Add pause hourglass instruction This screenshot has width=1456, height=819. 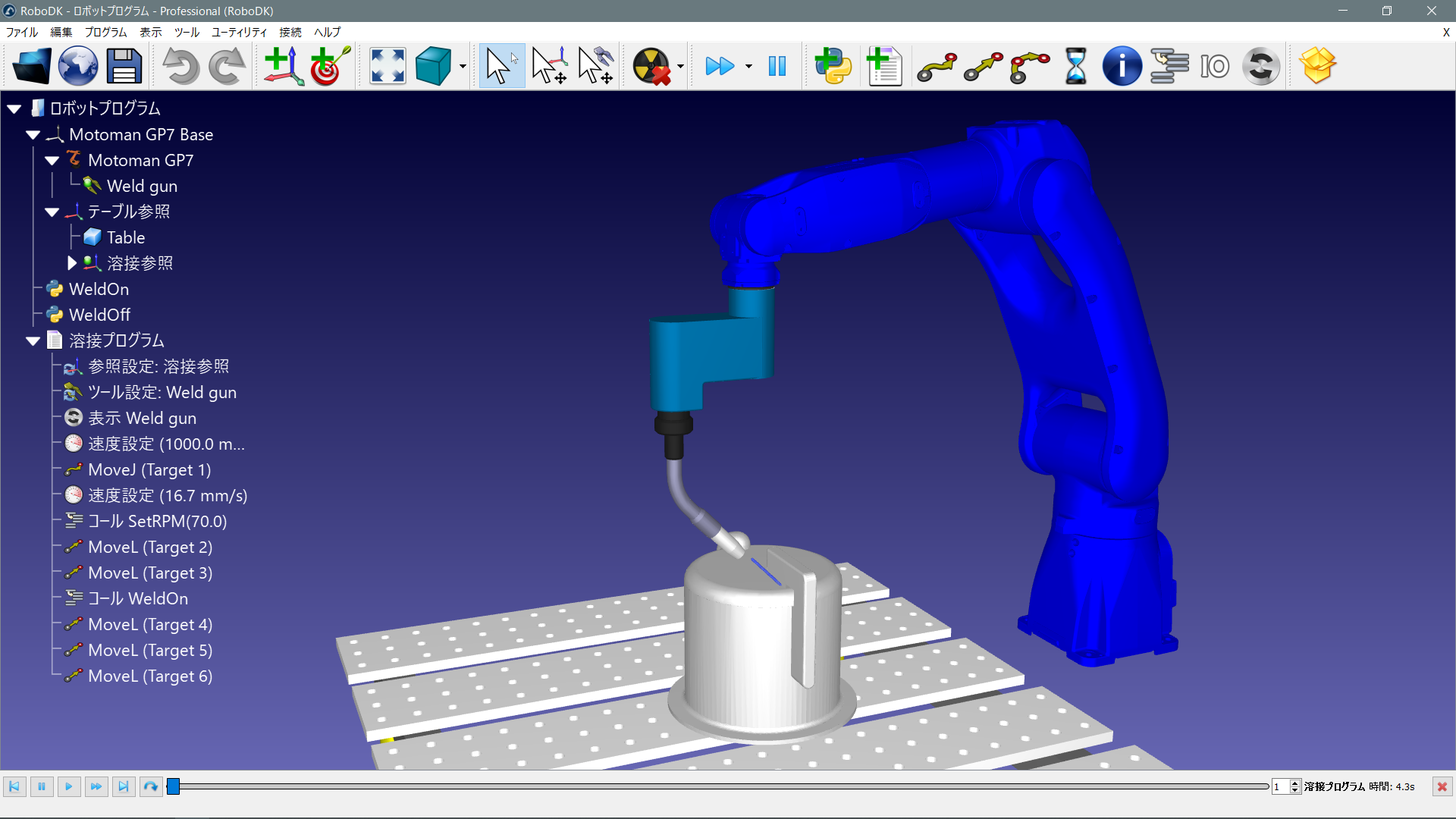pyautogui.click(x=1076, y=66)
